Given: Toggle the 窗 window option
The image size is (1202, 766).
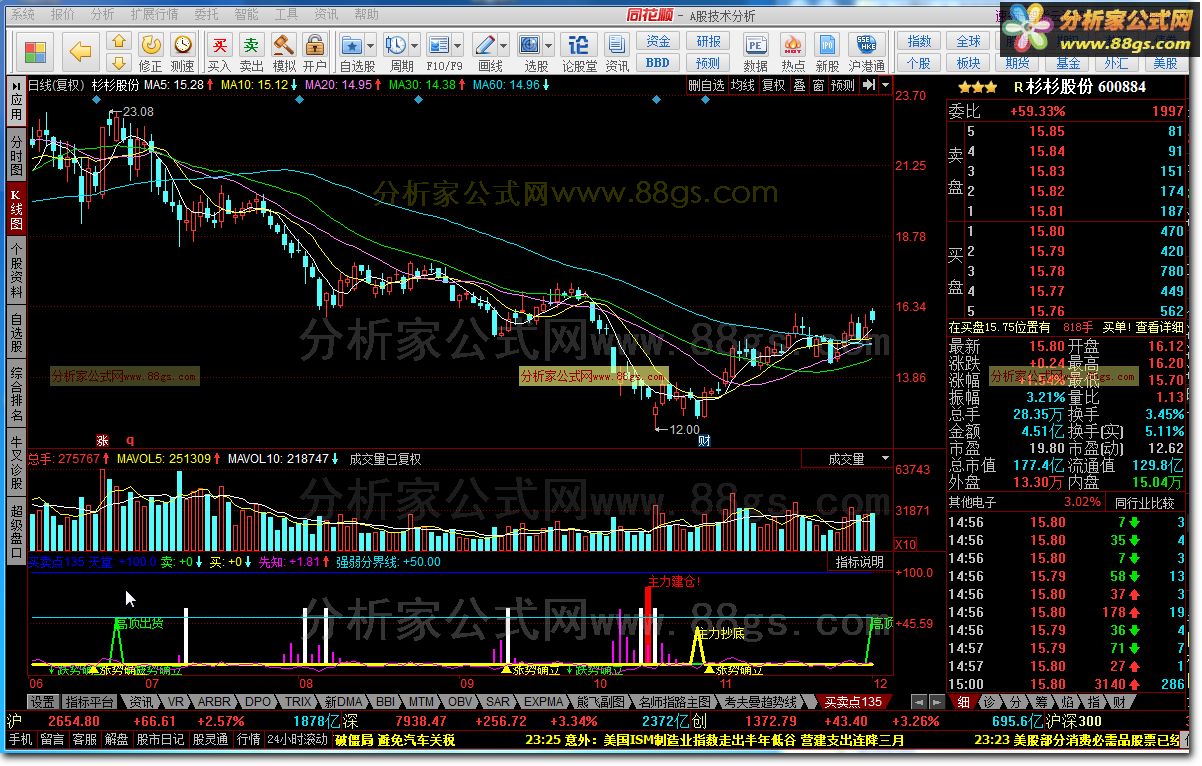Looking at the screenshot, I should pyautogui.click(x=818, y=85).
